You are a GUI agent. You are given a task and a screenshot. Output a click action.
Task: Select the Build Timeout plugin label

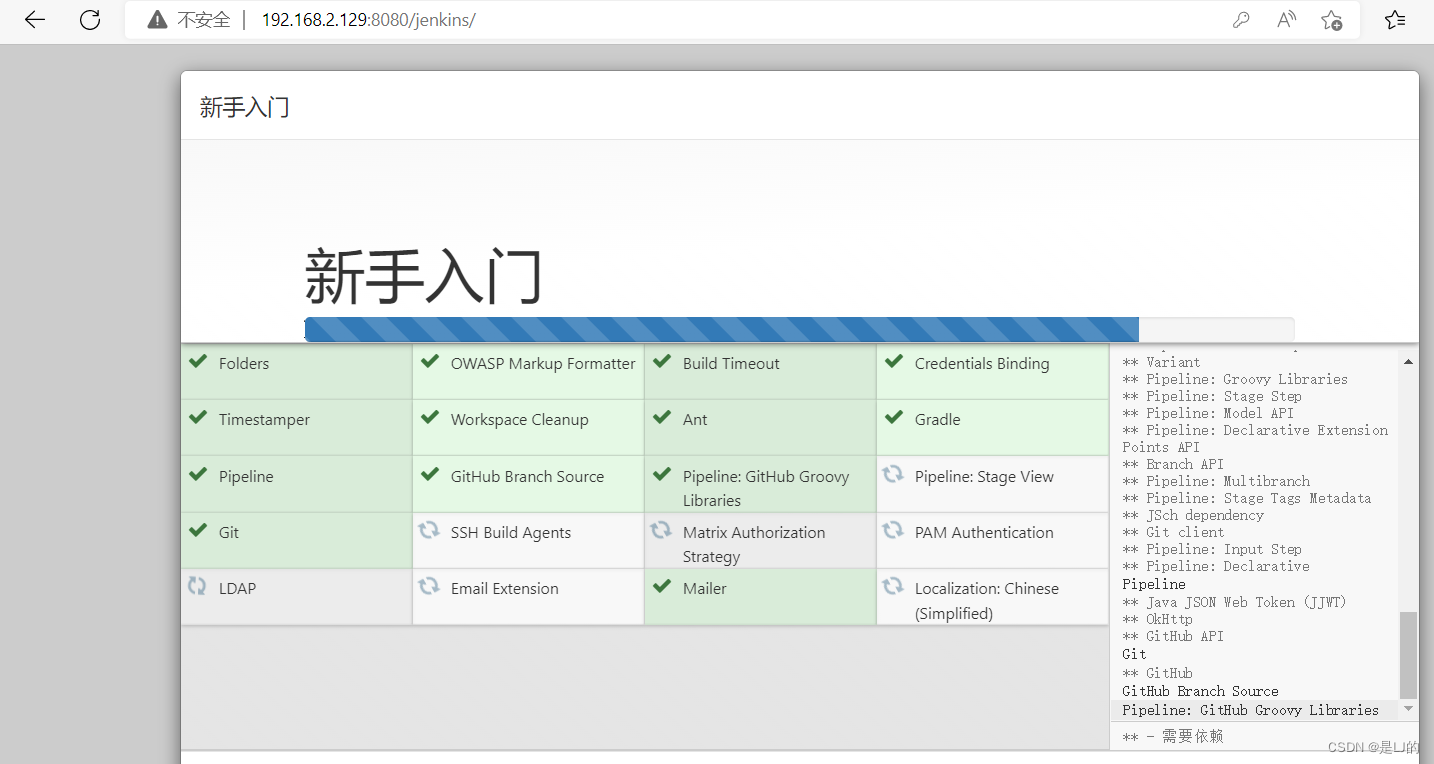[x=731, y=364]
